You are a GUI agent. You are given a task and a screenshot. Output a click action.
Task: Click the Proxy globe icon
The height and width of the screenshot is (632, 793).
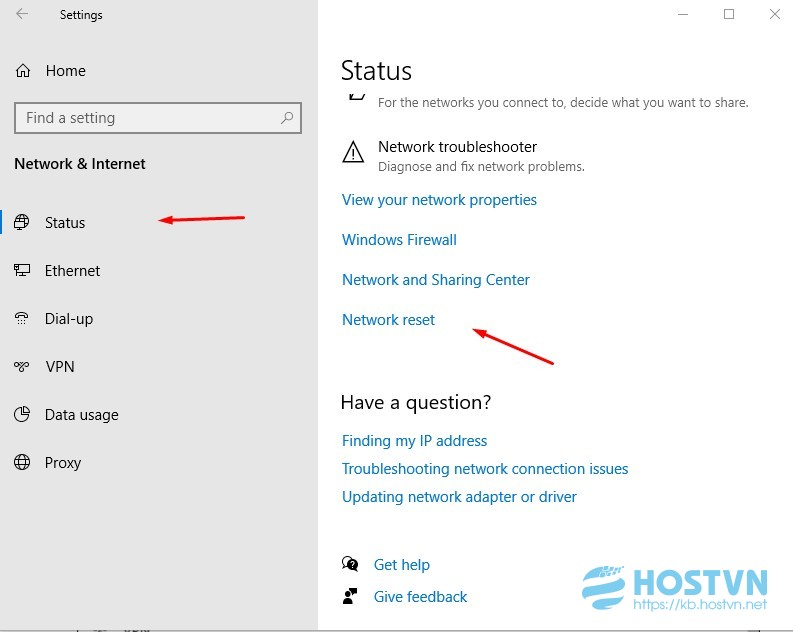coord(22,462)
